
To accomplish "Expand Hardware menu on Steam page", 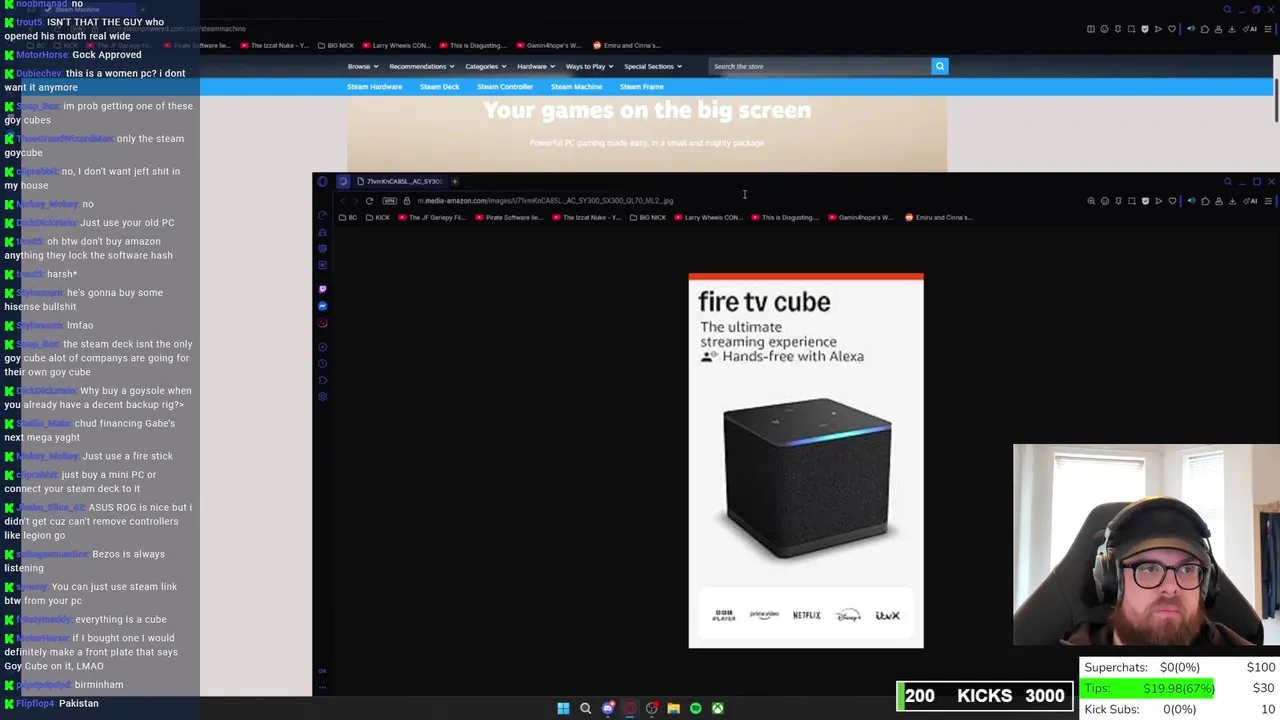I will (536, 66).
